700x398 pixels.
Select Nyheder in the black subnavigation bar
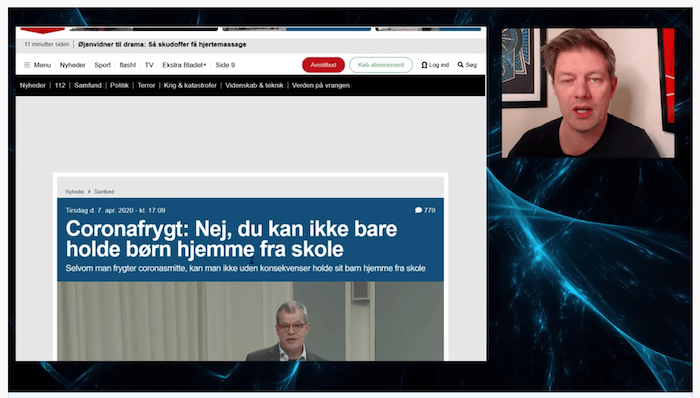coord(33,85)
